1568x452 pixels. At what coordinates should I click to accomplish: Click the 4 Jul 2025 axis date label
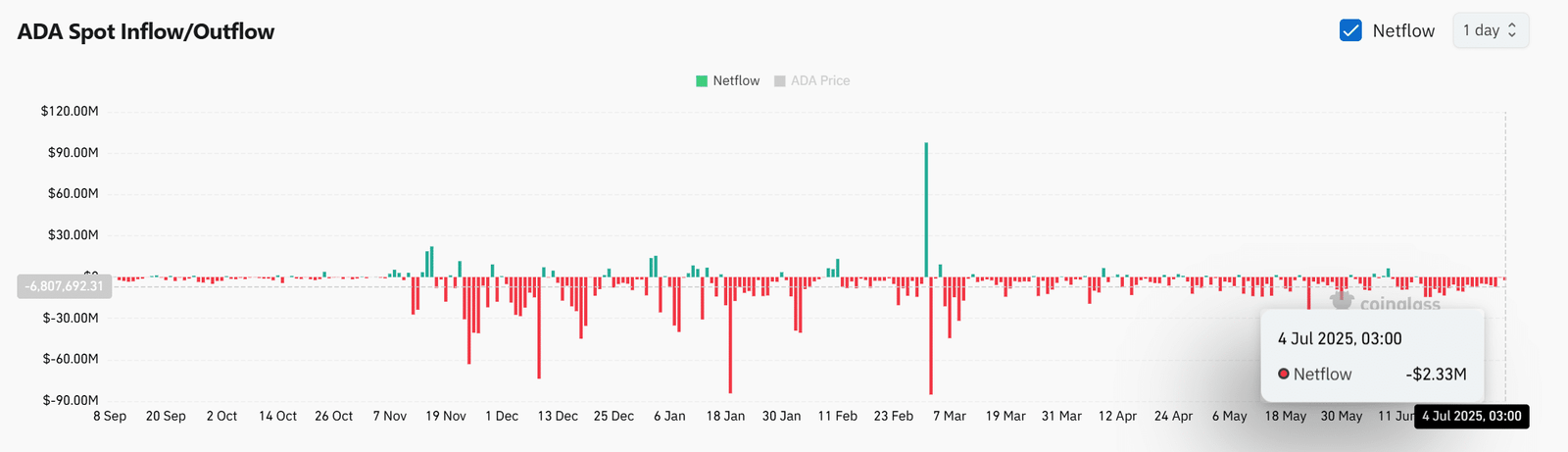(1472, 416)
